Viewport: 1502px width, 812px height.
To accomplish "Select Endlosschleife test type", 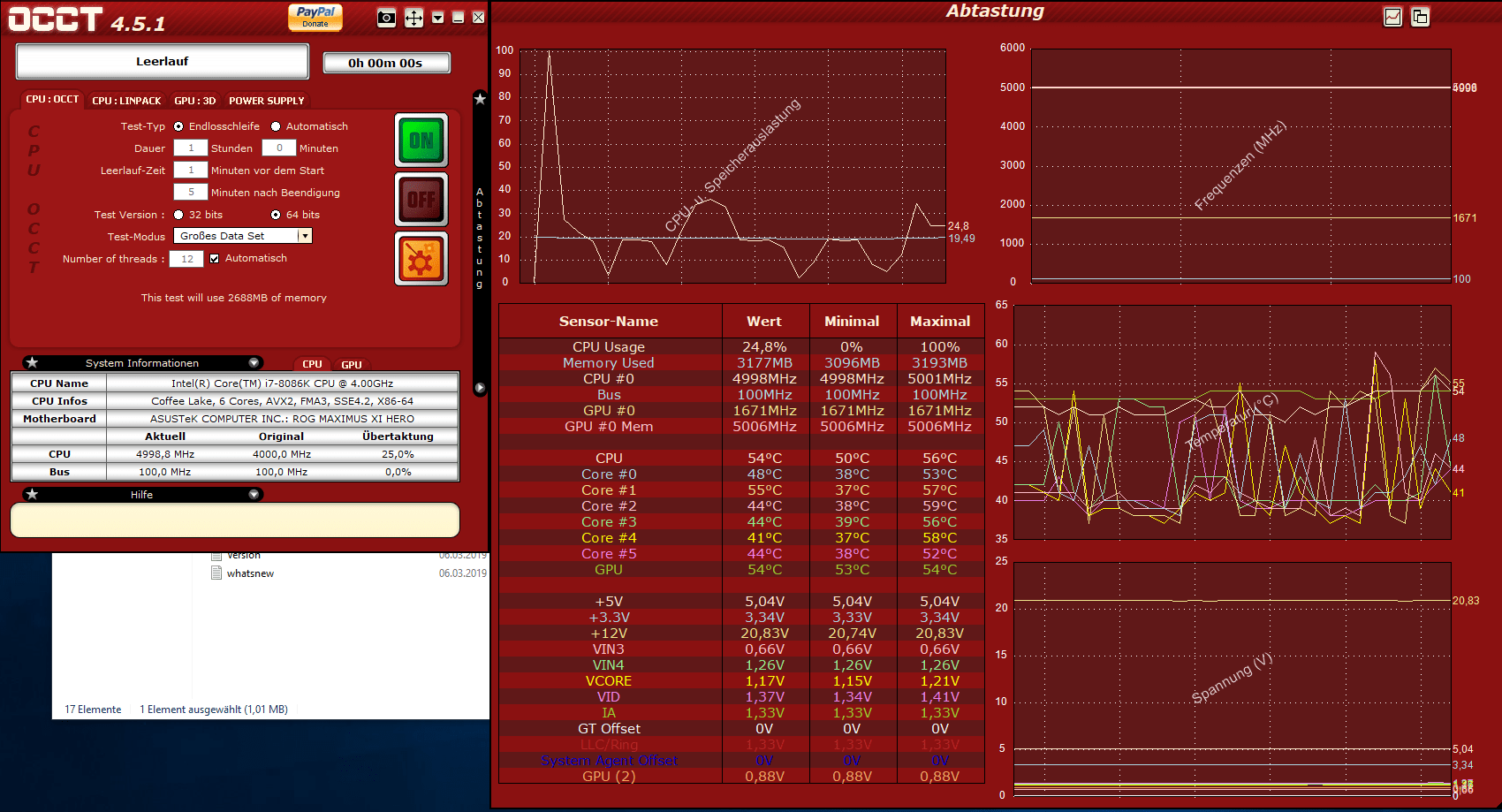I will [x=178, y=126].
